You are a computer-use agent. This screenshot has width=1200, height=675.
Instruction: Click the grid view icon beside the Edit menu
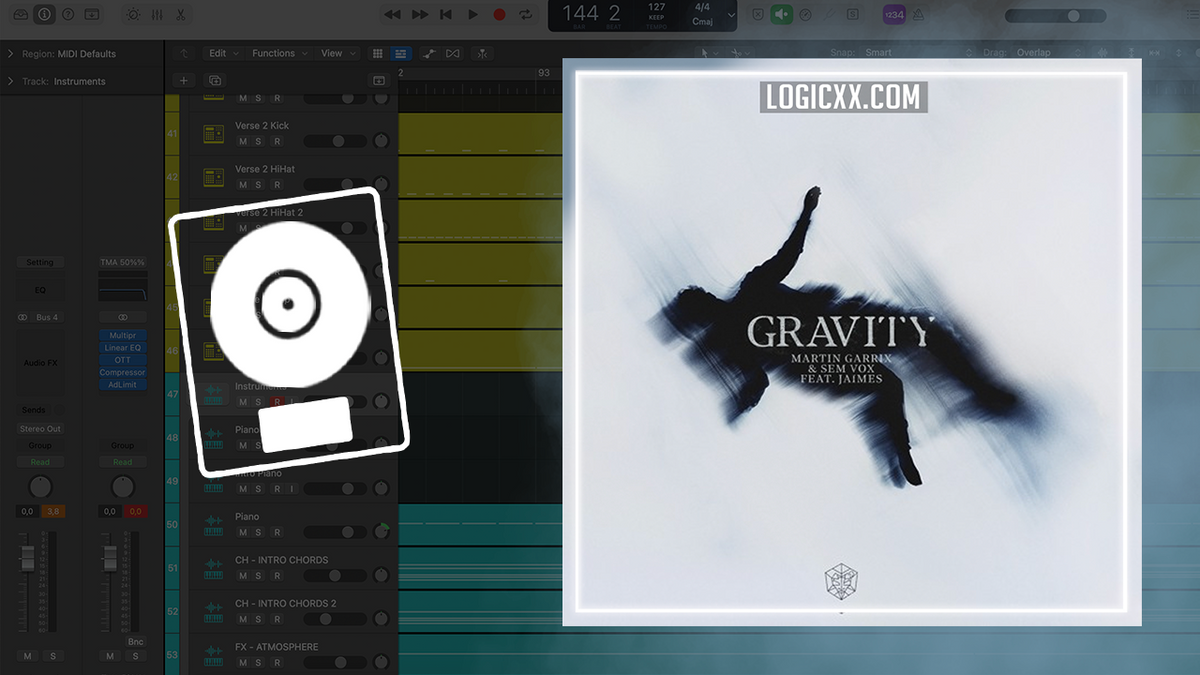(x=378, y=53)
